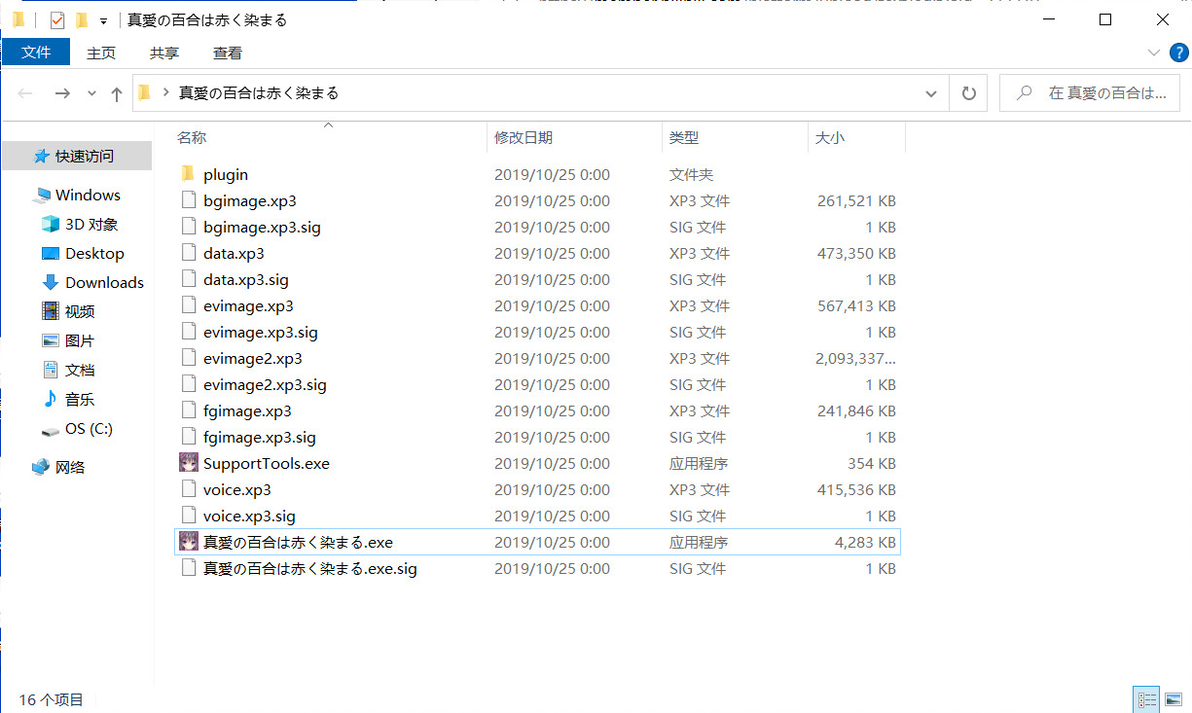Switch to the 共享 ribbon tab

(164, 52)
